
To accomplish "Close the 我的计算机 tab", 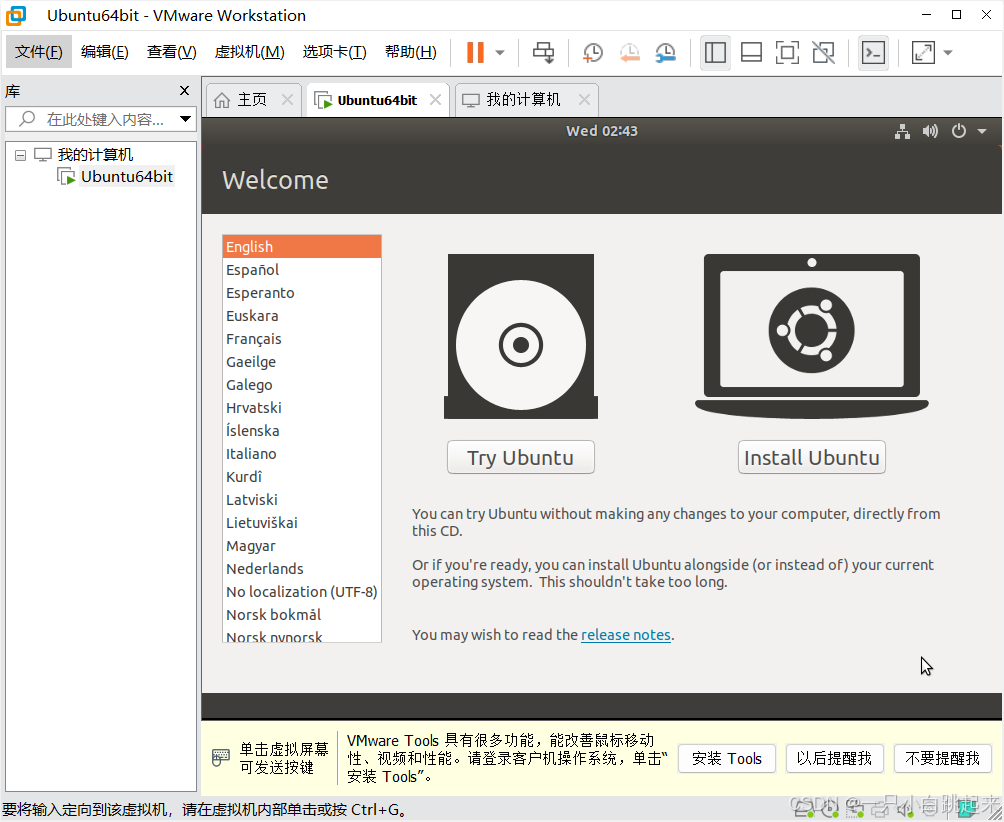I will [584, 100].
